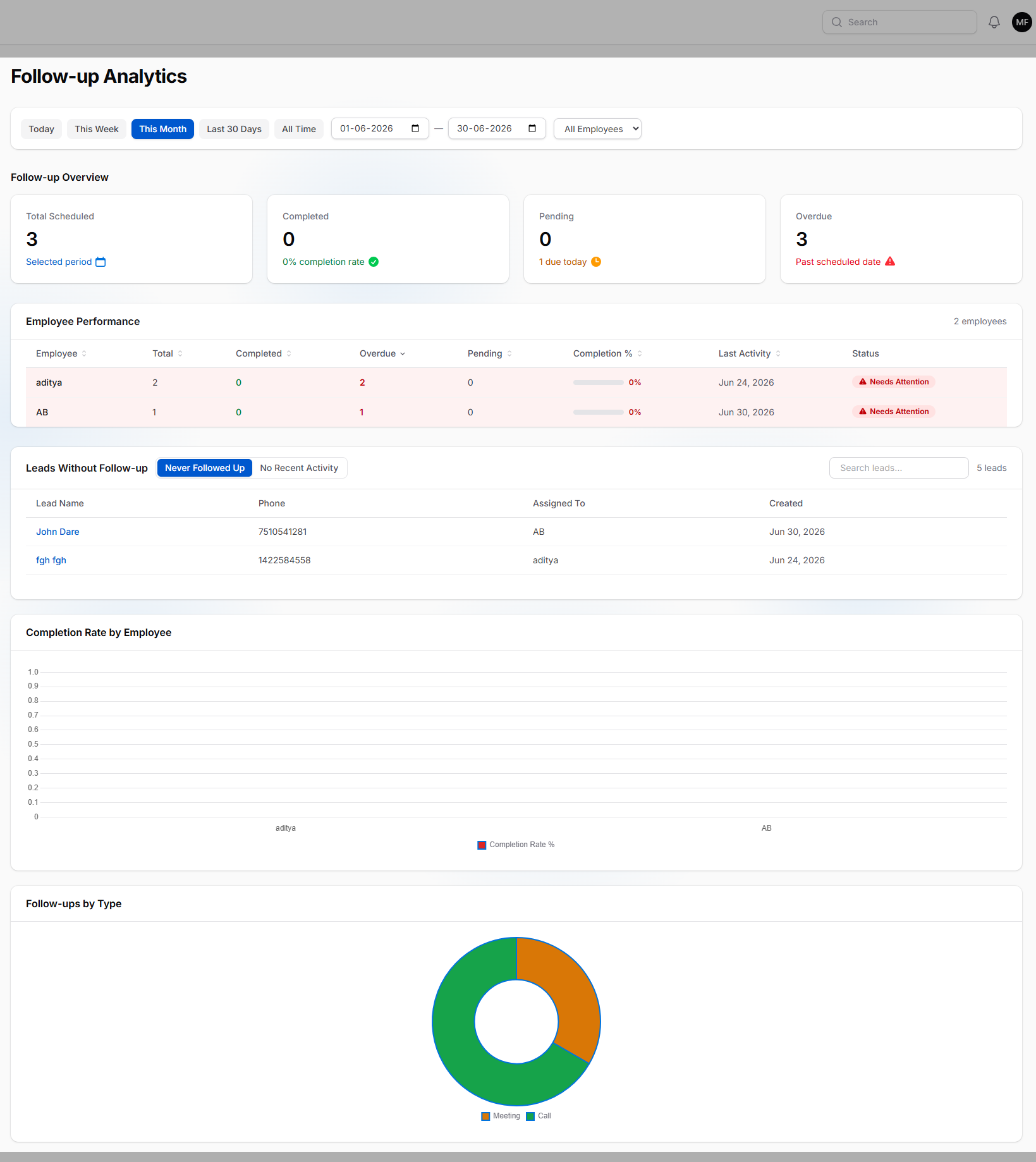Viewport: 1036px width, 1162px height.
Task: Open the notifications bell
Action: (x=994, y=22)
